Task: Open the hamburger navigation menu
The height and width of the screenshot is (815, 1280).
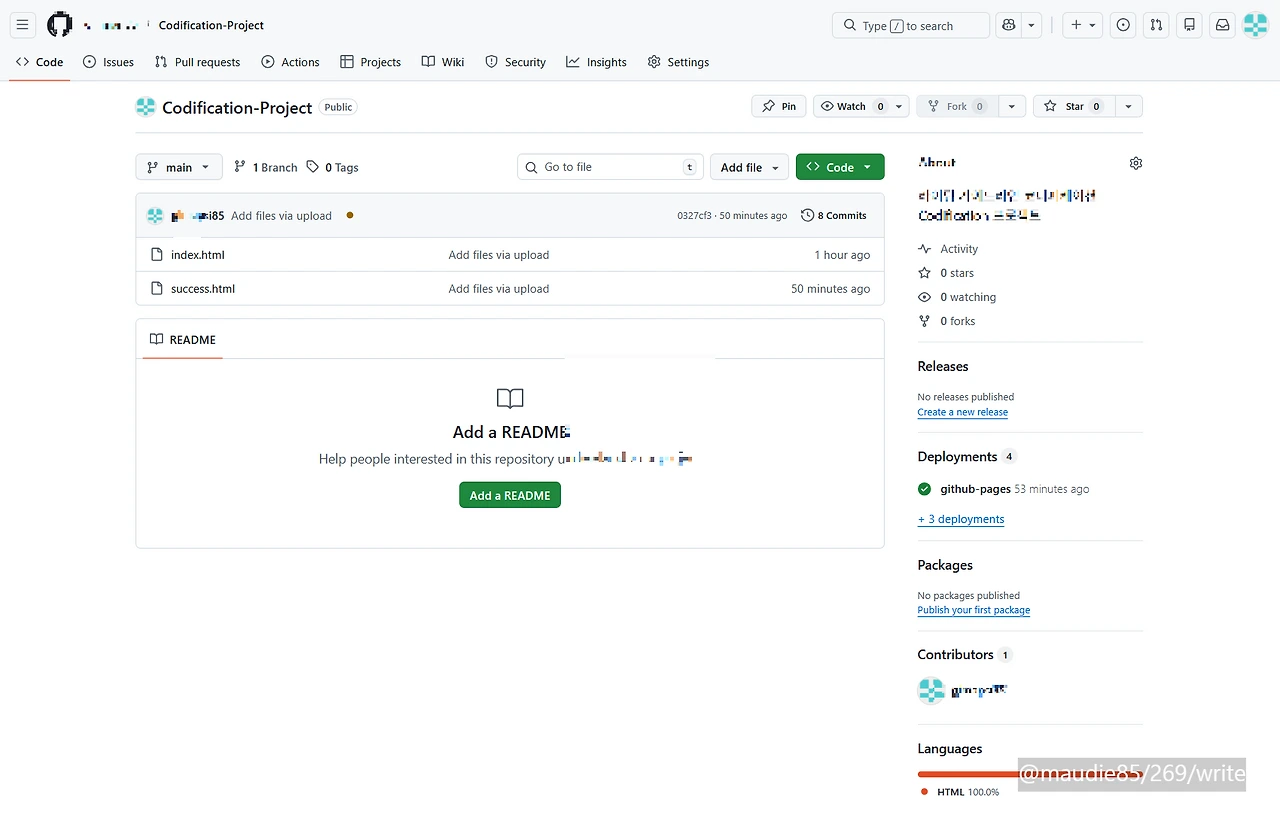Action: pyautogui.click(x=23, y=25)
